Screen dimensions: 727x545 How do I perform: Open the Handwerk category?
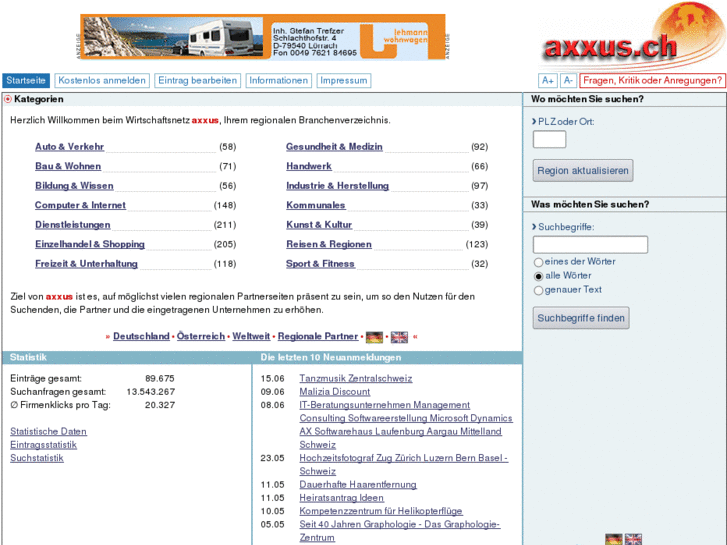tap(309, 166)
